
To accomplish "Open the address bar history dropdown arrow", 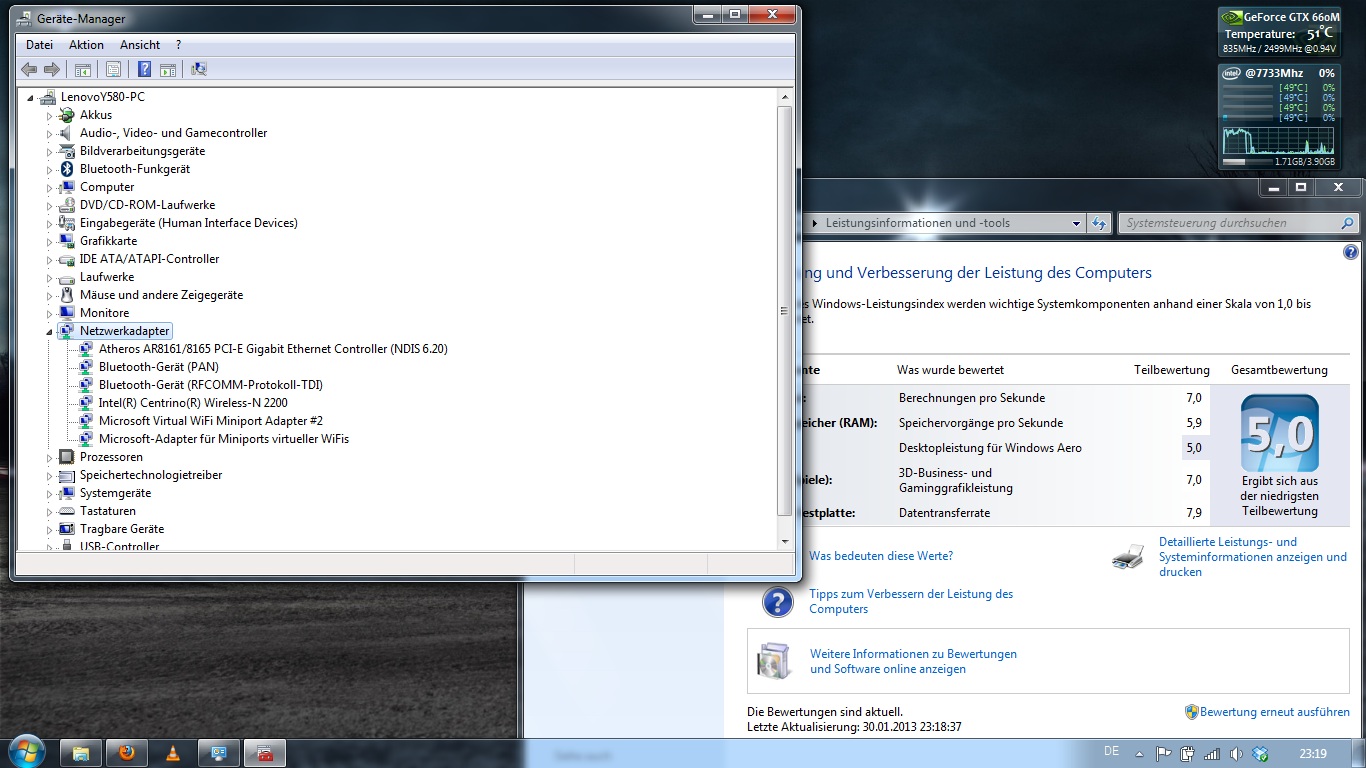I will point(1076,223).
